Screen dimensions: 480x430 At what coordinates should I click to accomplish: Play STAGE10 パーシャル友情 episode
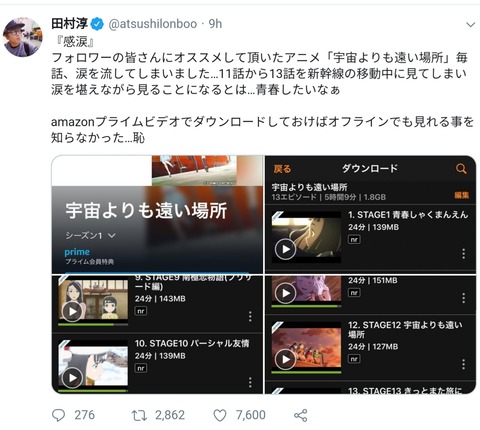pos(72,378)
